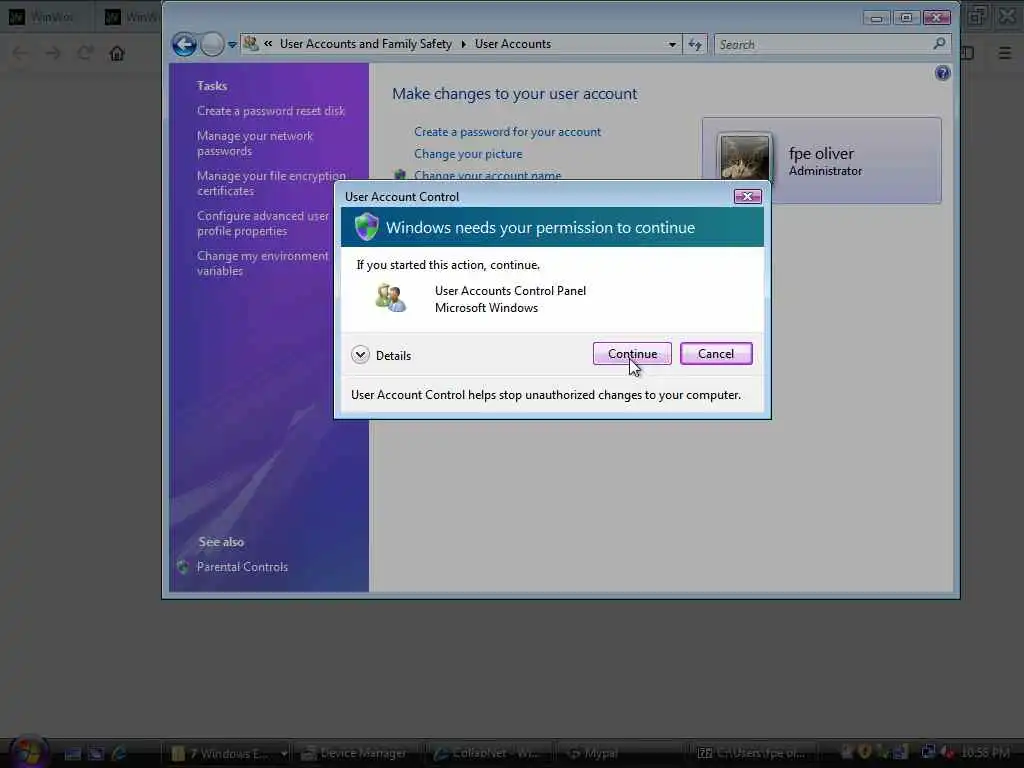This screenshot has width=1024, height=768.
Task: Click Change your picture link
Action: point(468,154)
